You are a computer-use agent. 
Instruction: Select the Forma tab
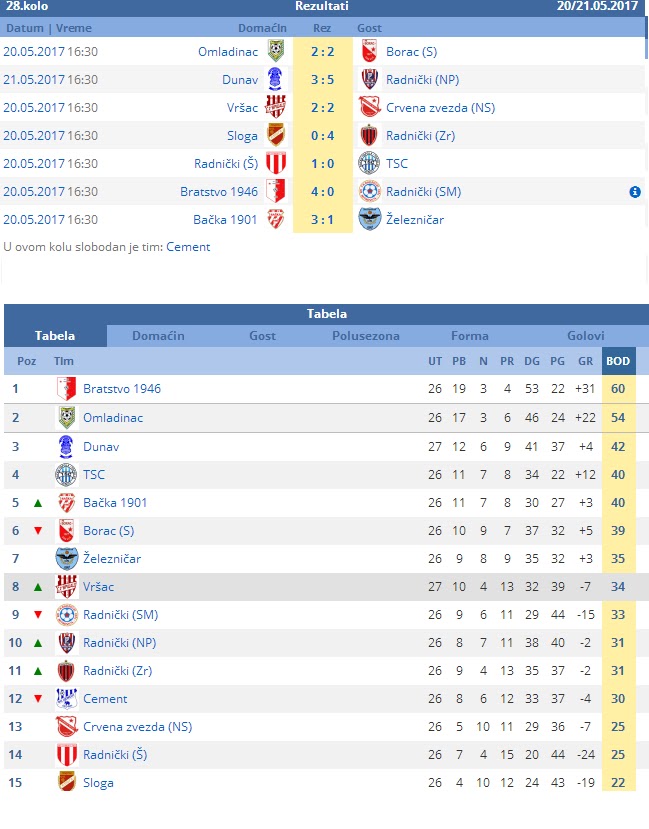[x=470, y=336]
